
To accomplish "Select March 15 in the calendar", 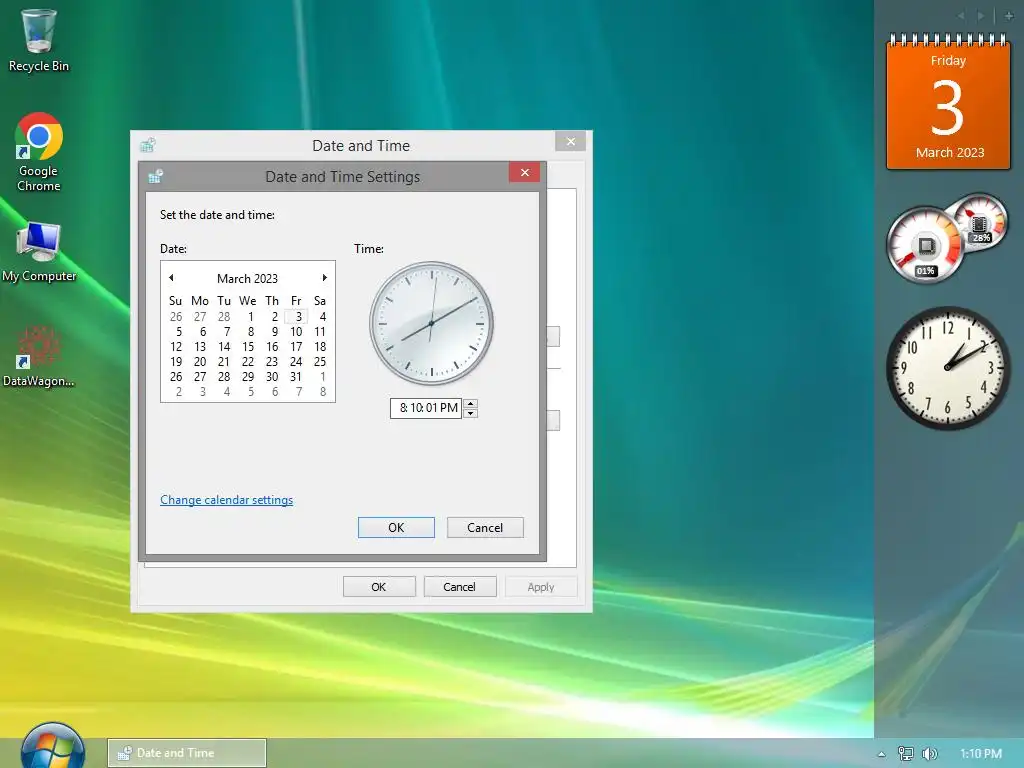I will pyautogui.click(x=248, y=347).
